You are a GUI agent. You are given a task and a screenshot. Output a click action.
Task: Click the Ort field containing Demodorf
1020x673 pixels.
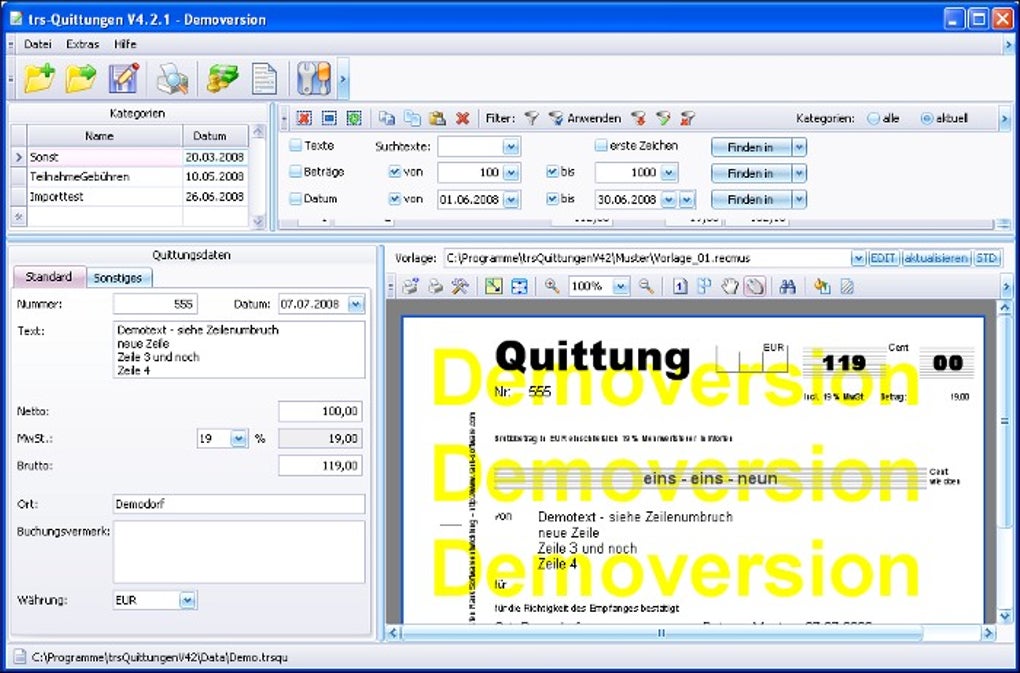click(239, 504)
